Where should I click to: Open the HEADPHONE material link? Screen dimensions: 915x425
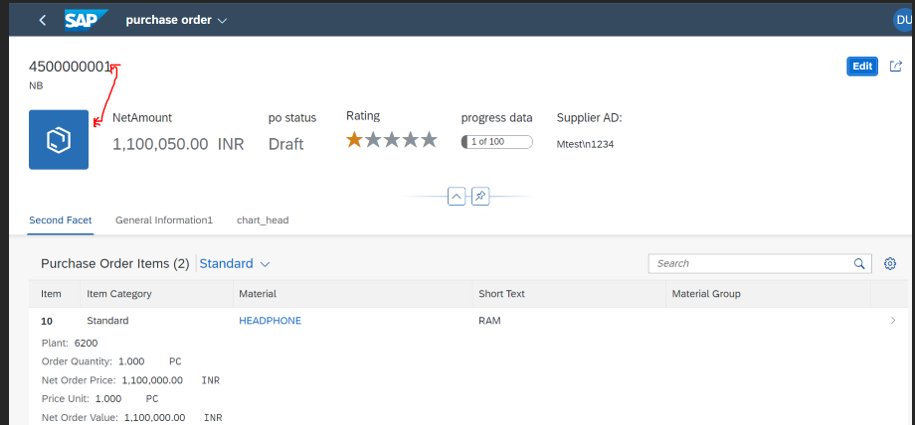(x=270, y=321)
